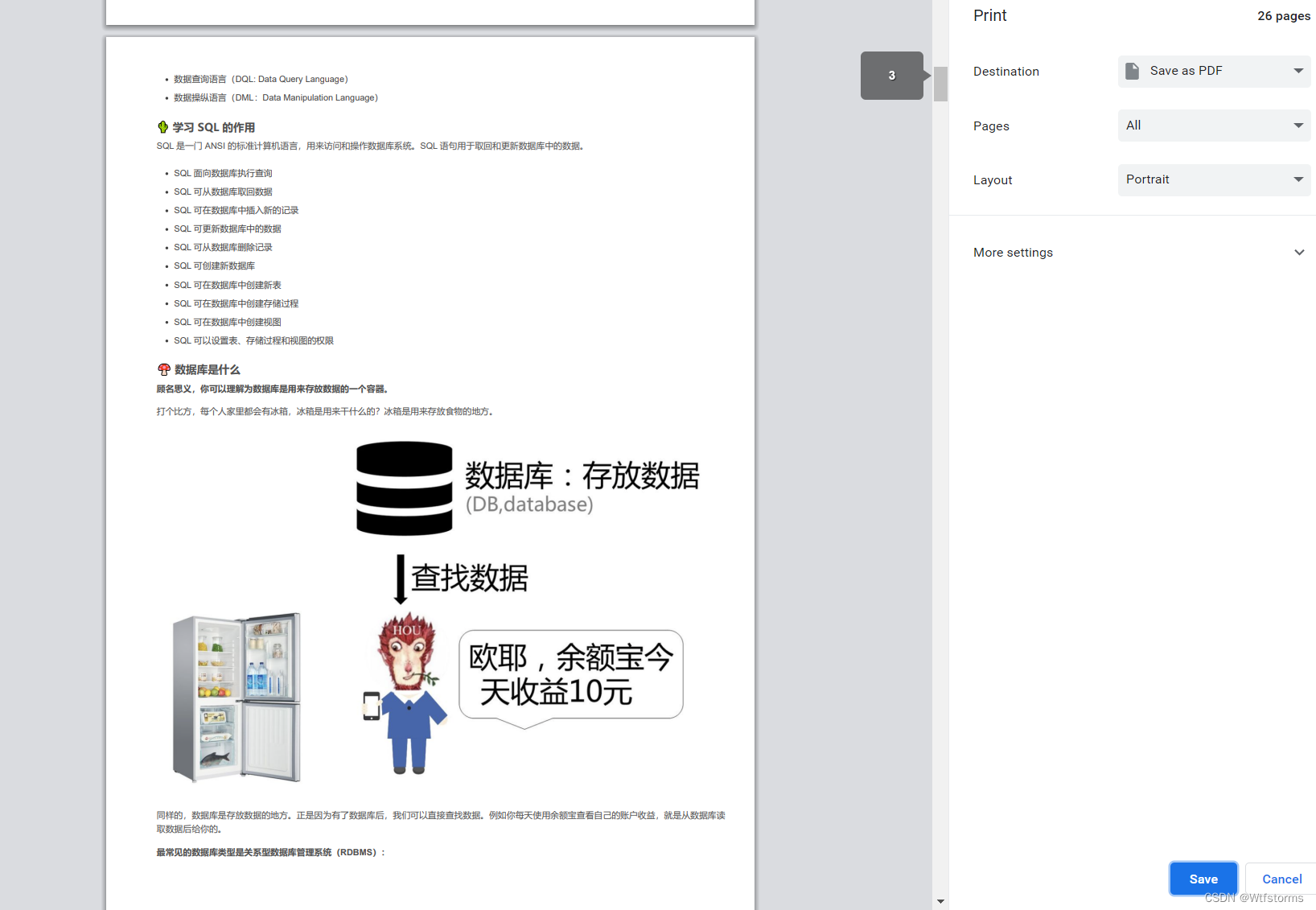Click the bullet 'SQL 可在数据库中创建视图'

(x=228, y=322)
